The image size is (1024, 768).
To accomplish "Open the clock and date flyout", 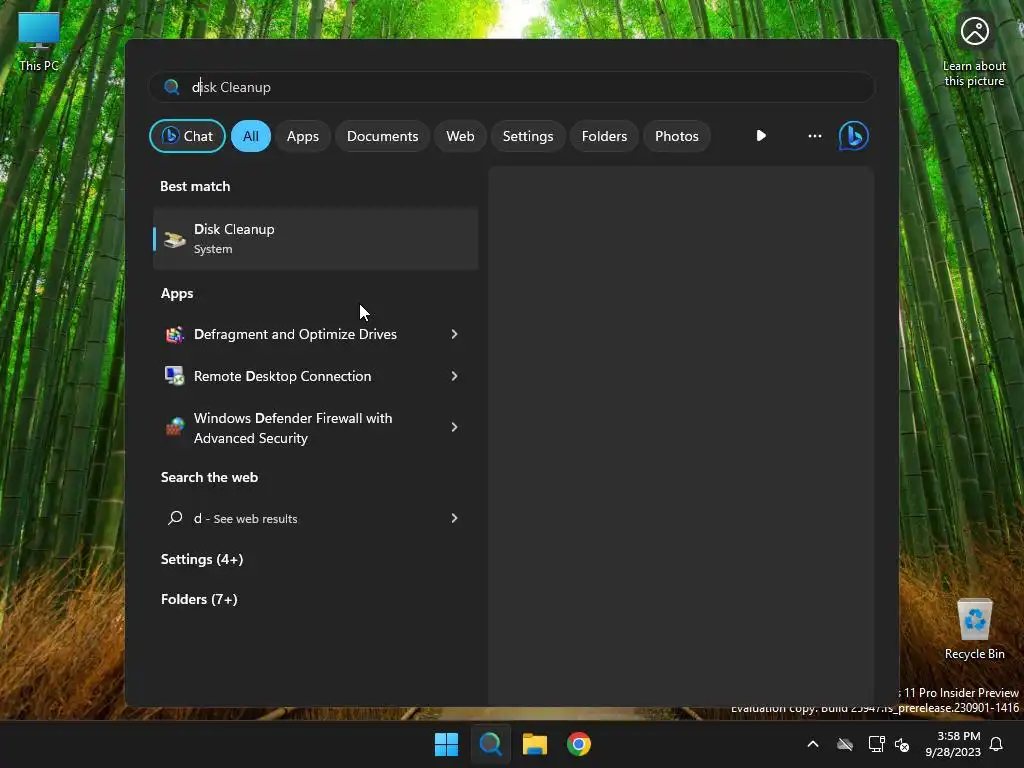I will [x=952, y=744].
